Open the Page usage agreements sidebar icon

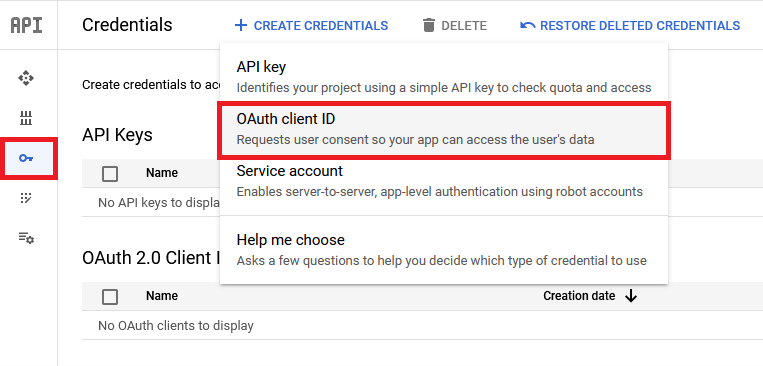click(x=26, y=238)
